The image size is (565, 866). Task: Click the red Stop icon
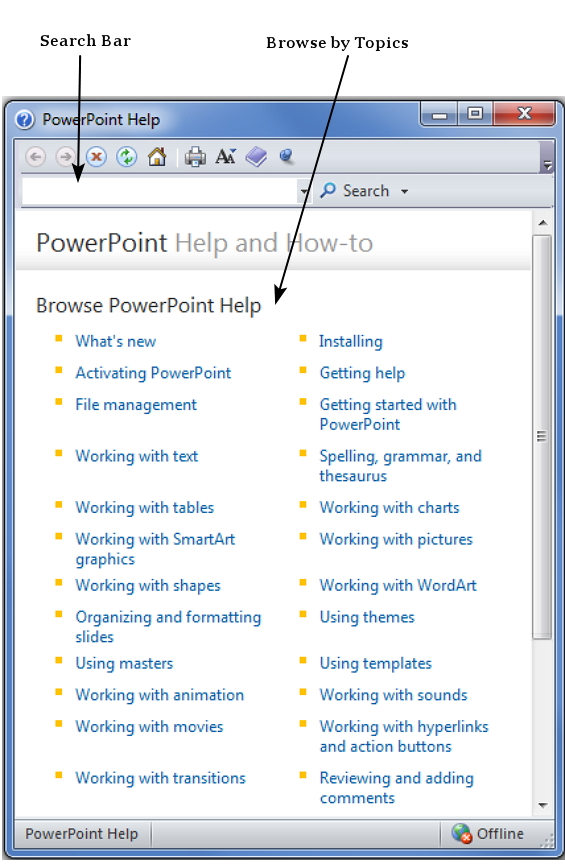tap(96, 157)
